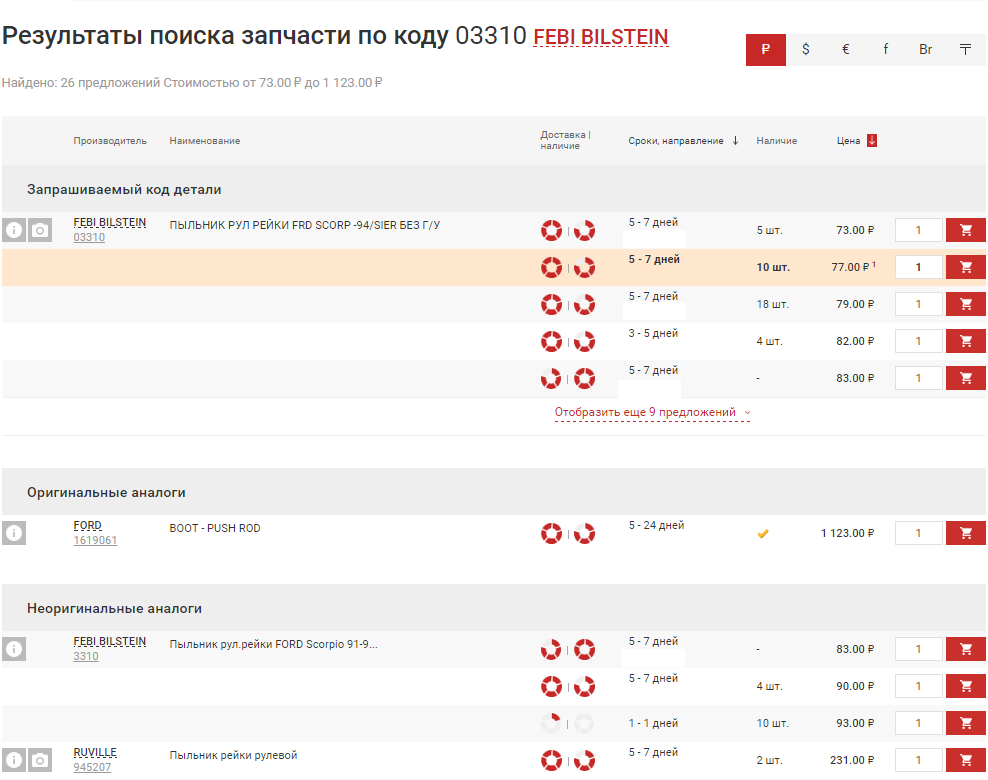Viewport: 988px width, 780px height.
Task: Open RUVILLE manufacturer link
Action: click(95, 752)
